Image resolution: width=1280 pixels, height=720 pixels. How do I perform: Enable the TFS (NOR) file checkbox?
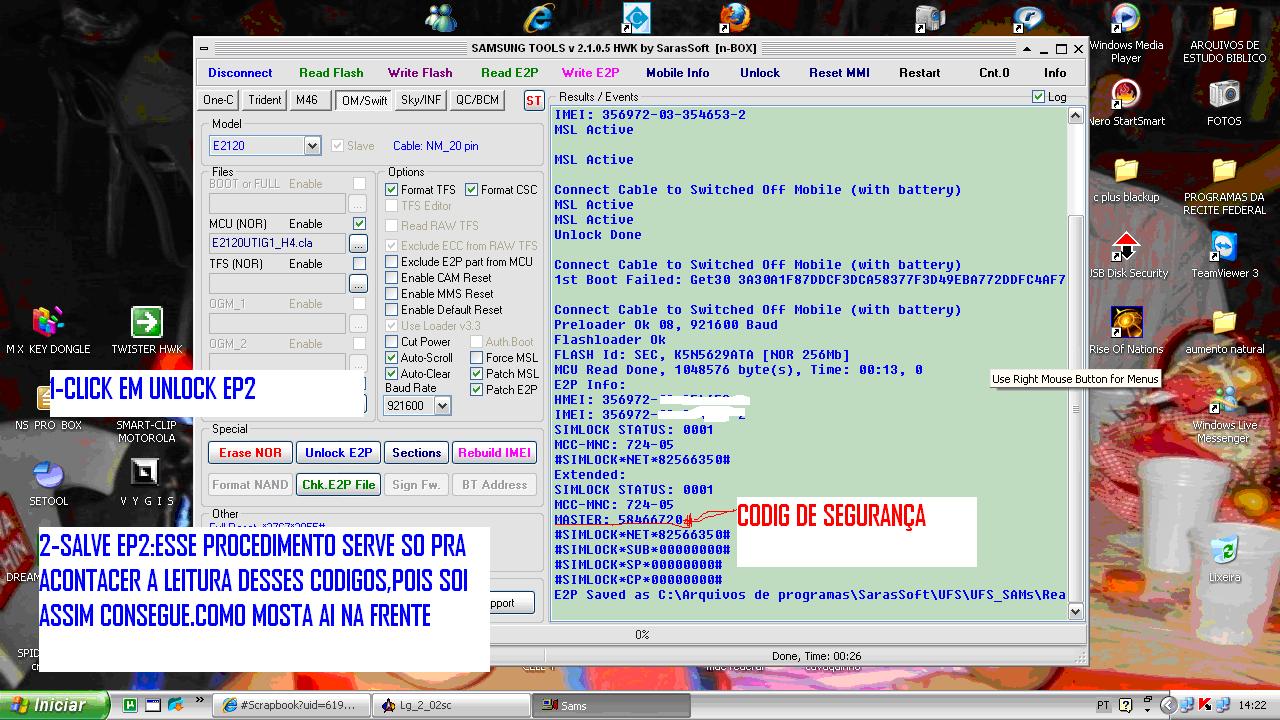(359, 264)
